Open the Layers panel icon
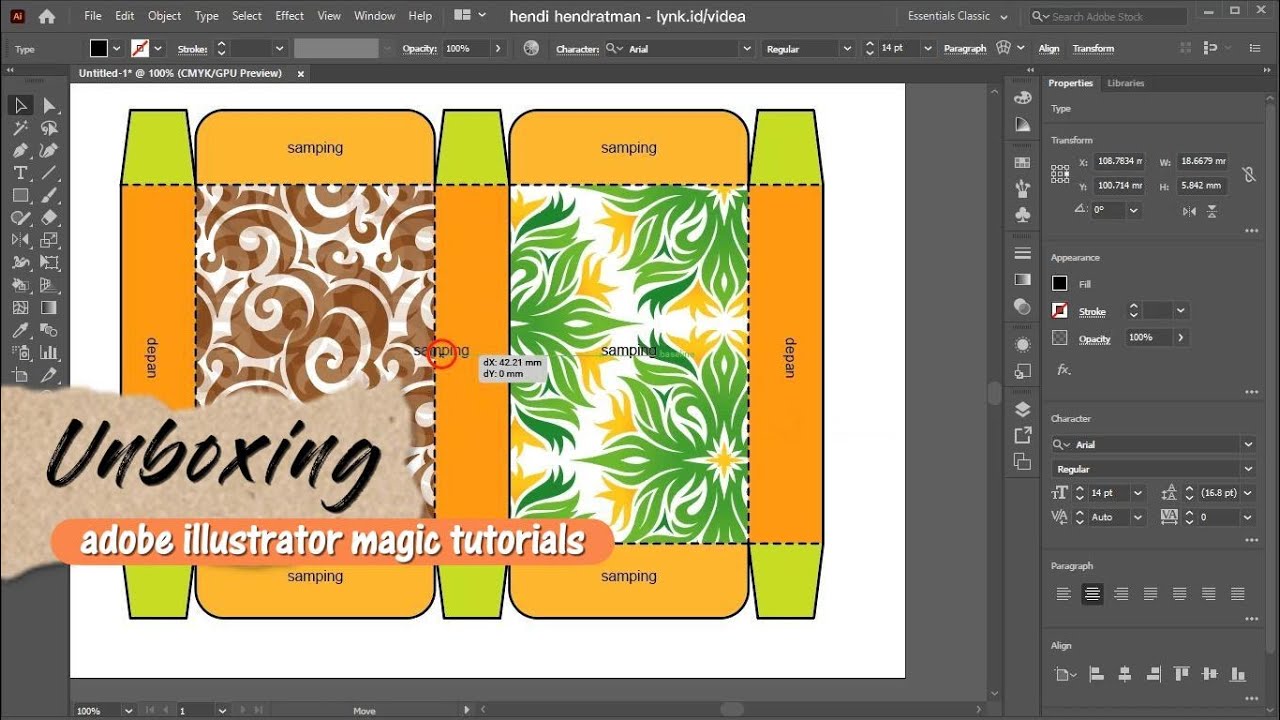This screenshot has width=1280, height=720. coord(1022,409)
